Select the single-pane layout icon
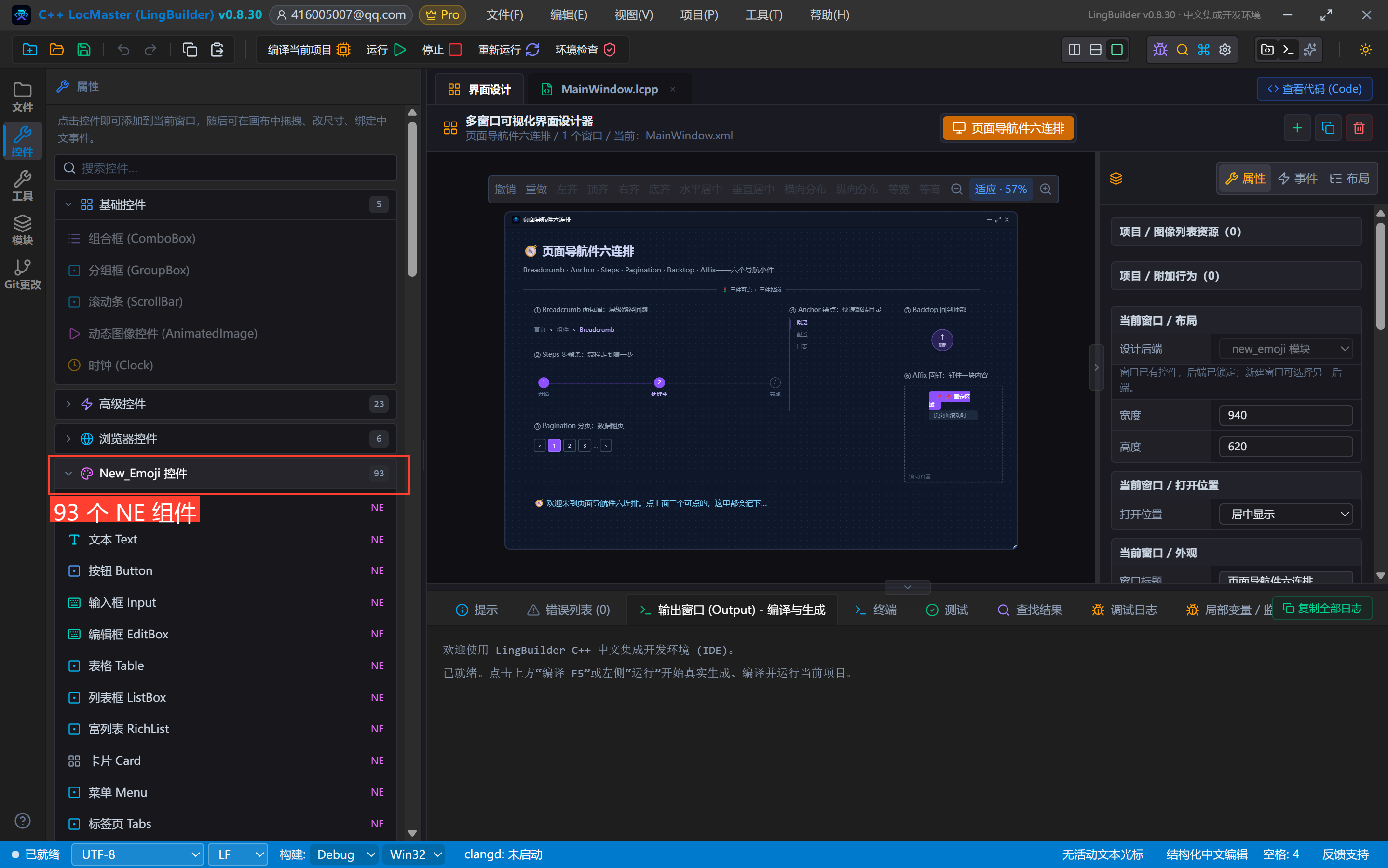This screenshot has height=868, width=1388. pyautogui.click(x=1117, y=49)
